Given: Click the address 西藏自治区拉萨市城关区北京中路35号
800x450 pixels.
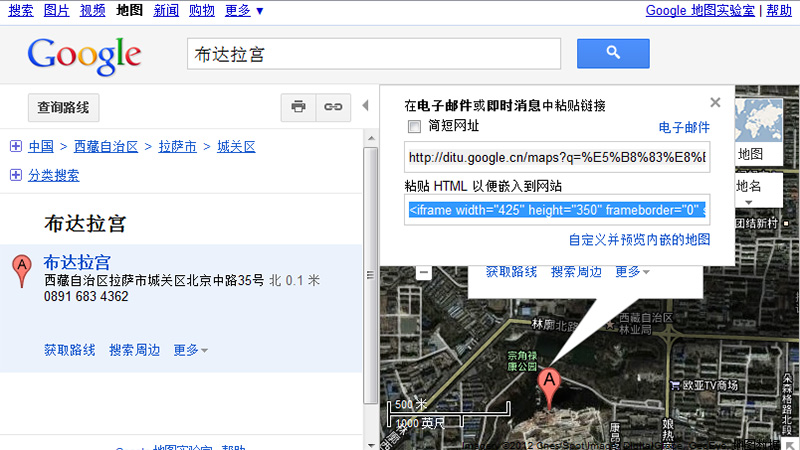Looking at the screenshot, I should (x=154, y=280).
